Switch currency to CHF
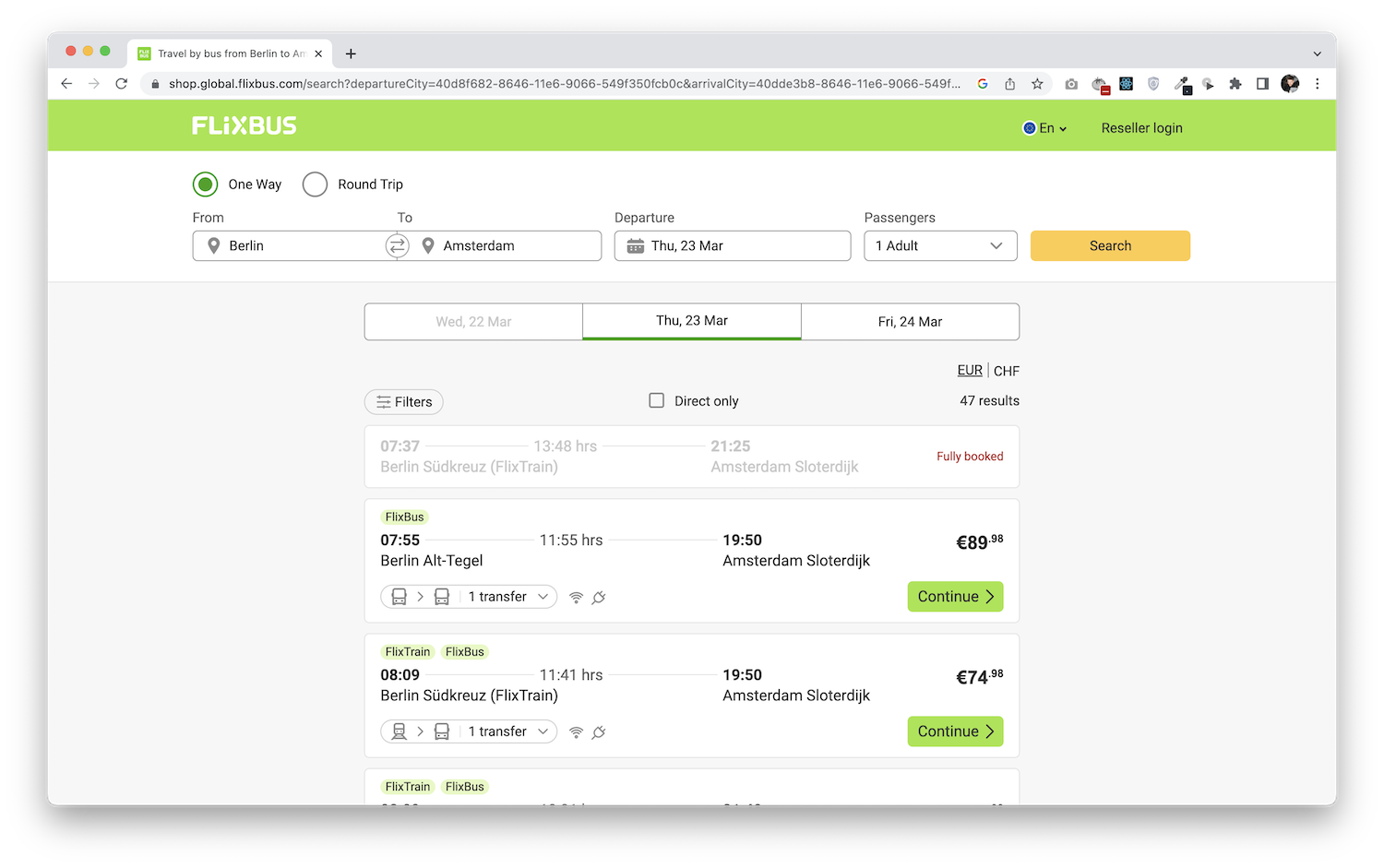1384x868 pixels. (1007, 370)
